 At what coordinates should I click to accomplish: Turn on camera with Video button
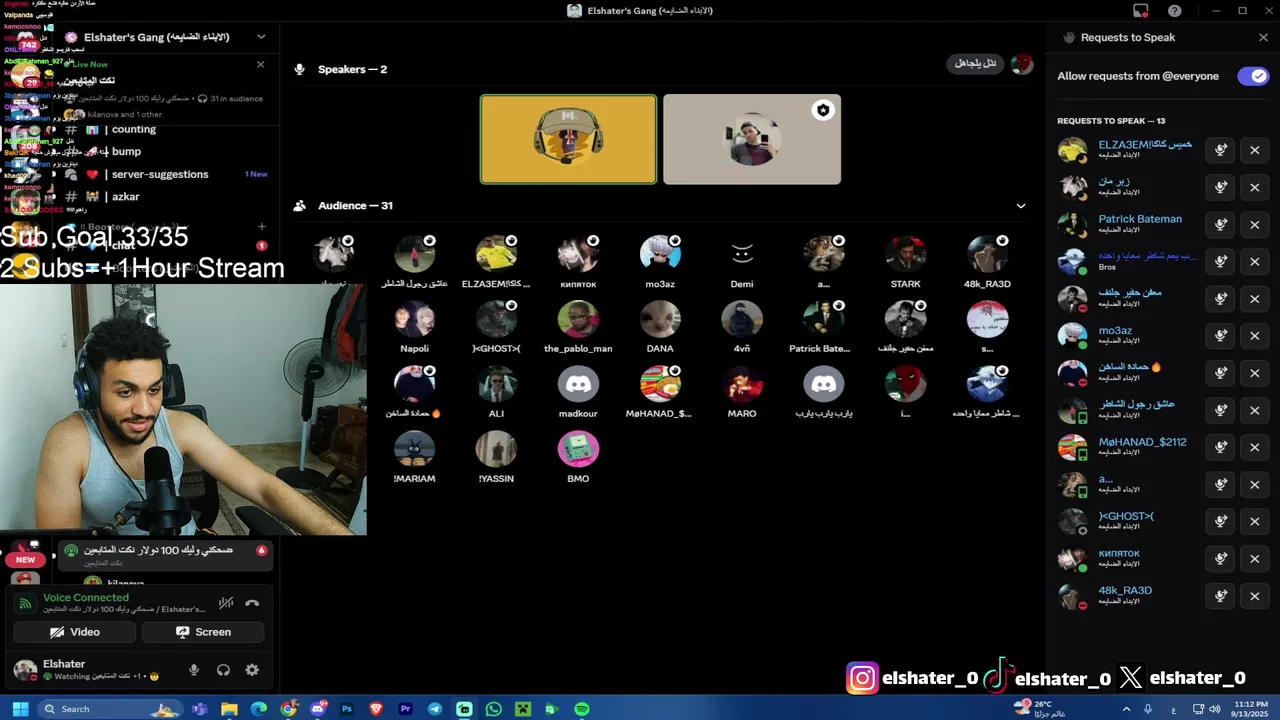point(75,632)
